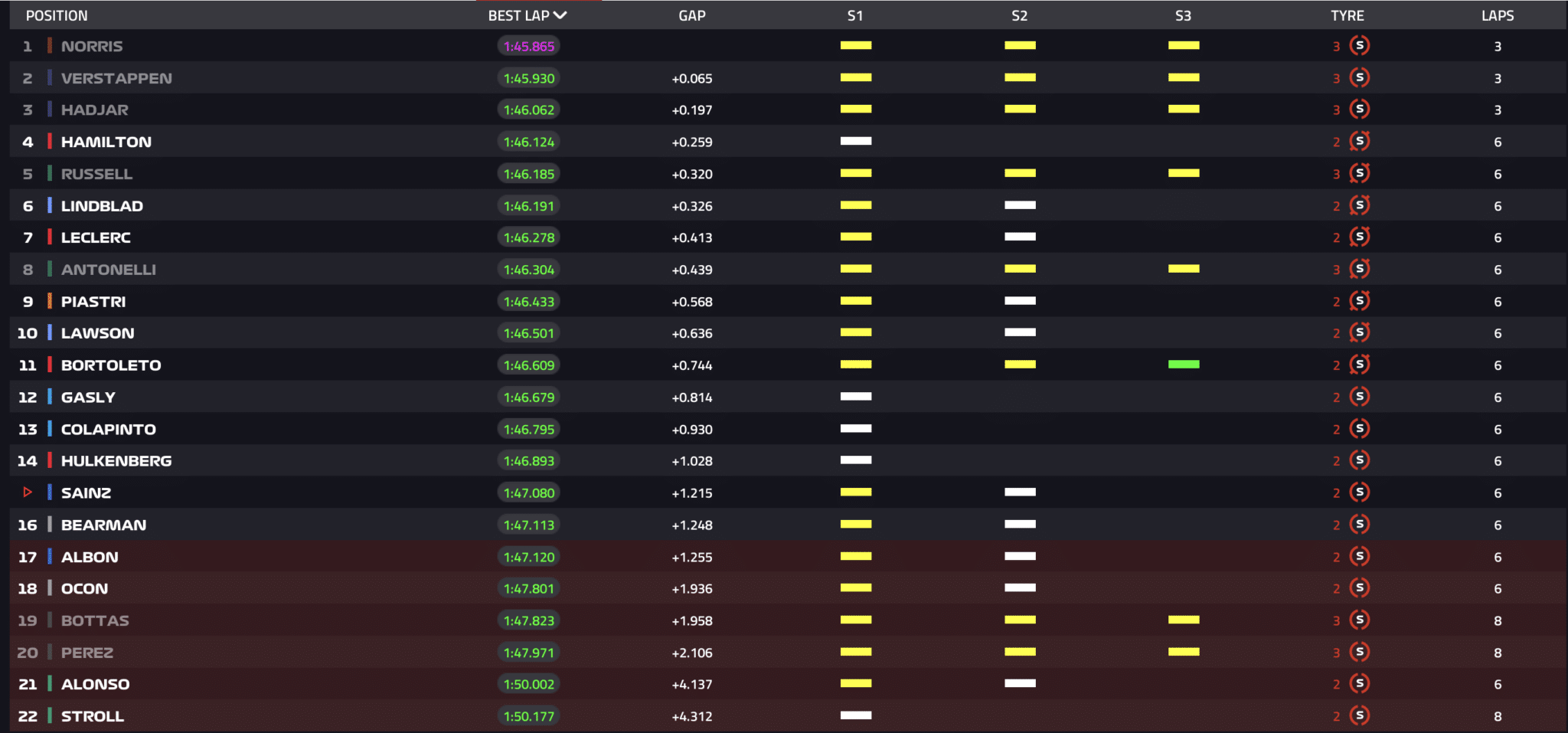Click Bortoleto's green S3 sector bar
Image resolution: width=1568 pixels, height=733 pixels.
tap(1184, 365)
